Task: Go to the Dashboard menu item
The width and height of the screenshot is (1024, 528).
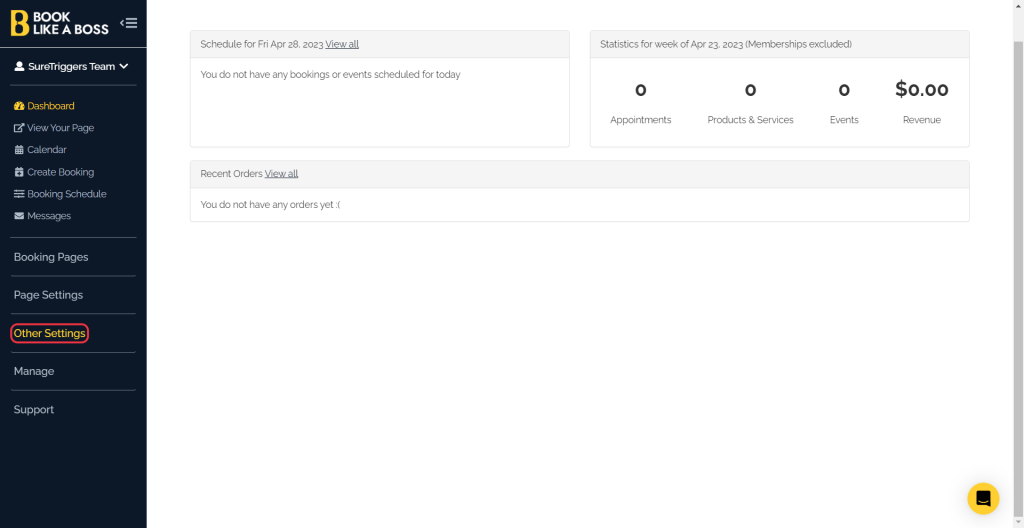Action: [51, 106]
